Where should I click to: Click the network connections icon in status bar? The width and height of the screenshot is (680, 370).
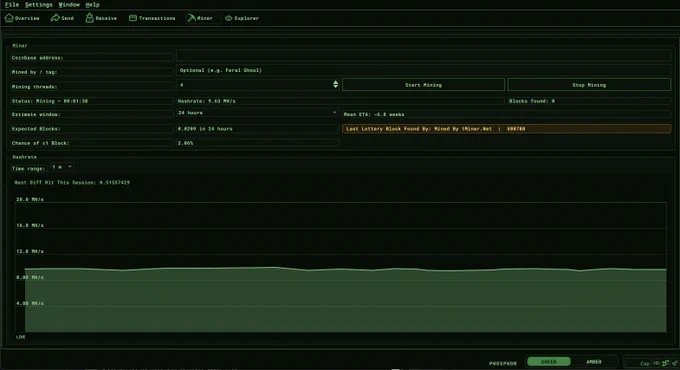point(665,363)
